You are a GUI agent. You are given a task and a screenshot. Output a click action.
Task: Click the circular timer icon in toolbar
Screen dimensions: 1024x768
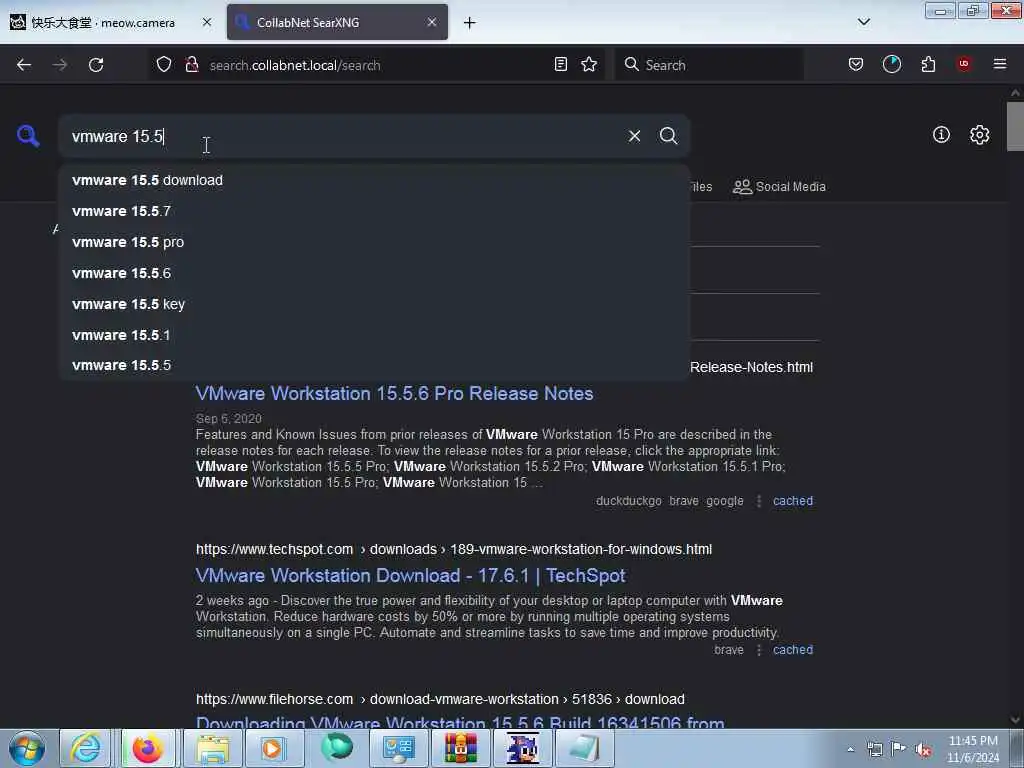coord(891,64)
